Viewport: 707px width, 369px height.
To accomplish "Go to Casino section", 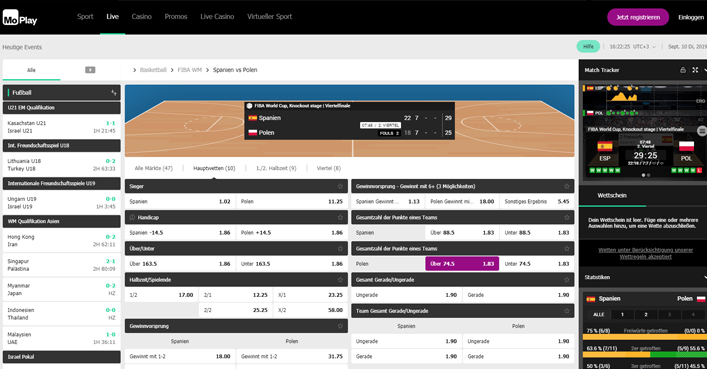I will tap(142, 17).
